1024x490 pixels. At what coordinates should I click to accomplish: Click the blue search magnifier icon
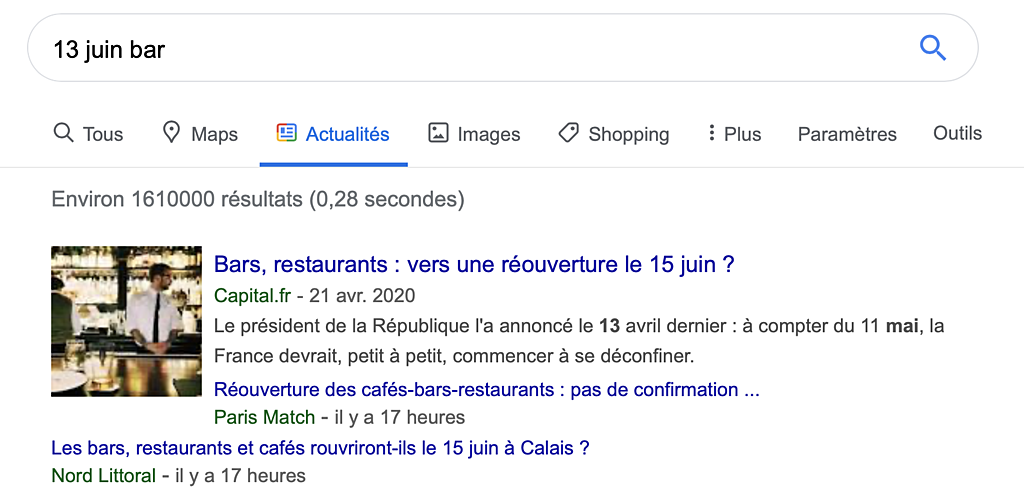932,48
